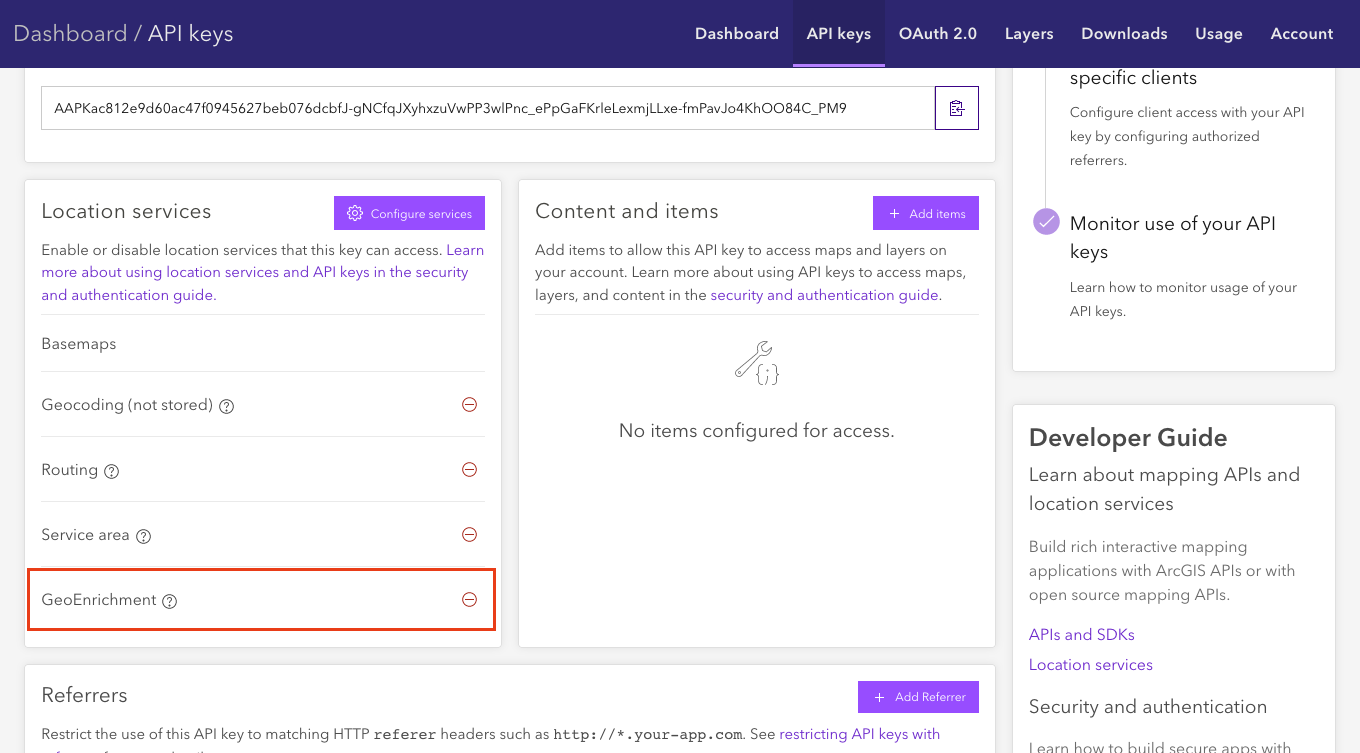The height and width of the screenshot is (753, 1360).
Task: Click the Content and items panel heading
Action: pos(627,211)
